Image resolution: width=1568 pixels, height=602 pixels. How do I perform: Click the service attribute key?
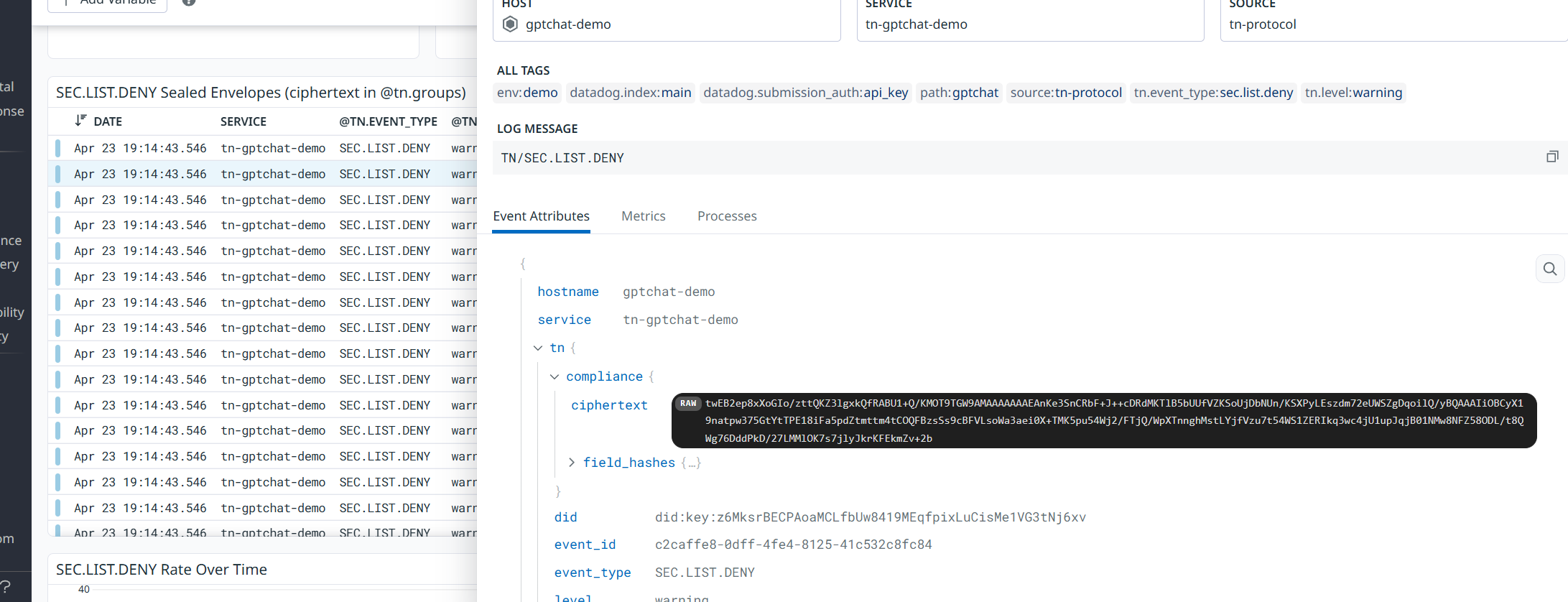tap(565, 320)
